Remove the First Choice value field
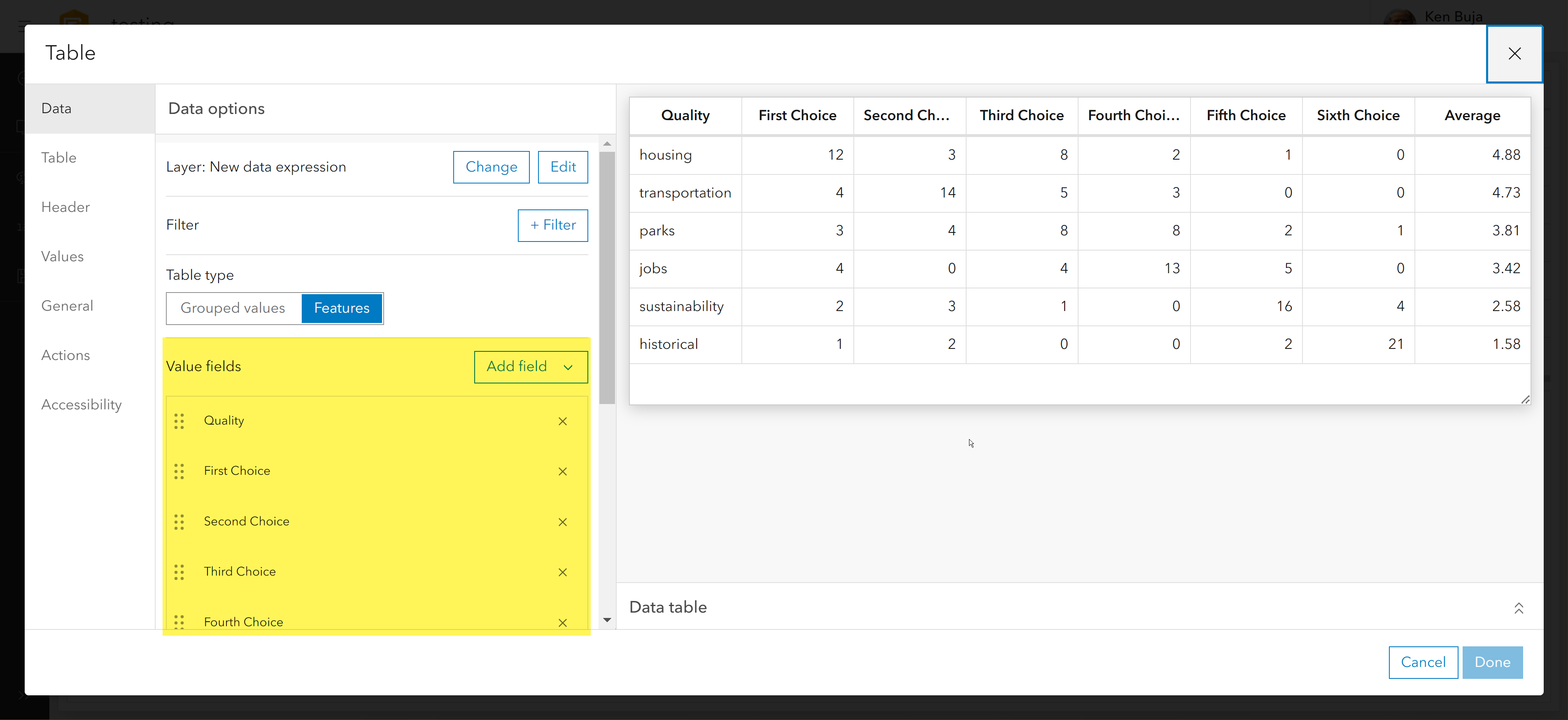The height and width of the screenshot is (720, 1568). point(562,471)
